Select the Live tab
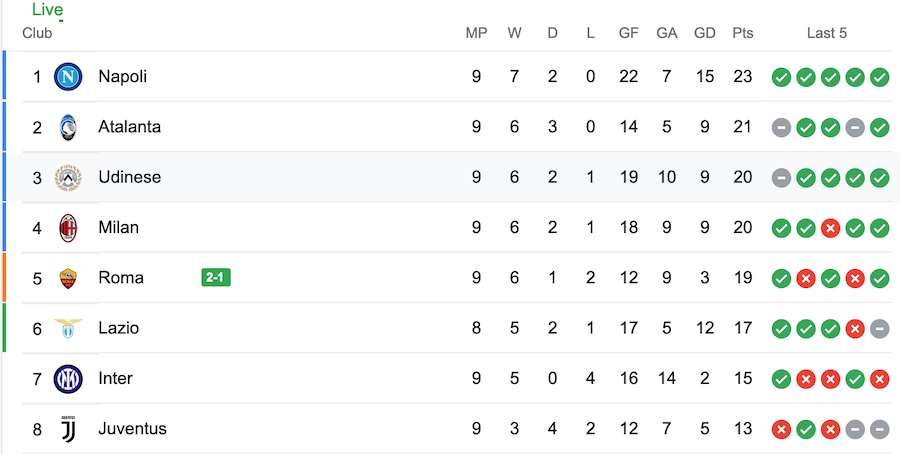 (x=47, y=10)
